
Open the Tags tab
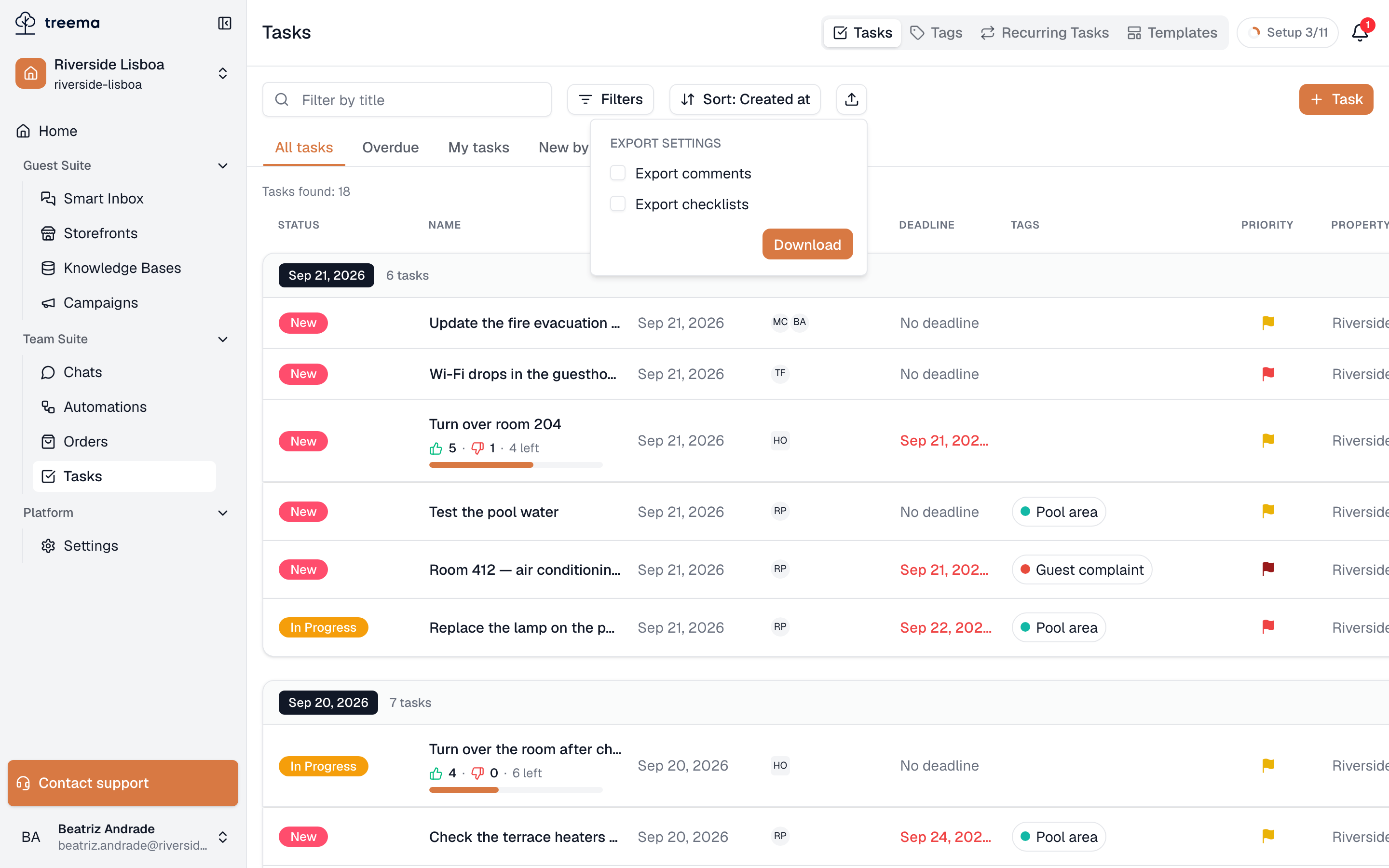click(x=936, y=33)
